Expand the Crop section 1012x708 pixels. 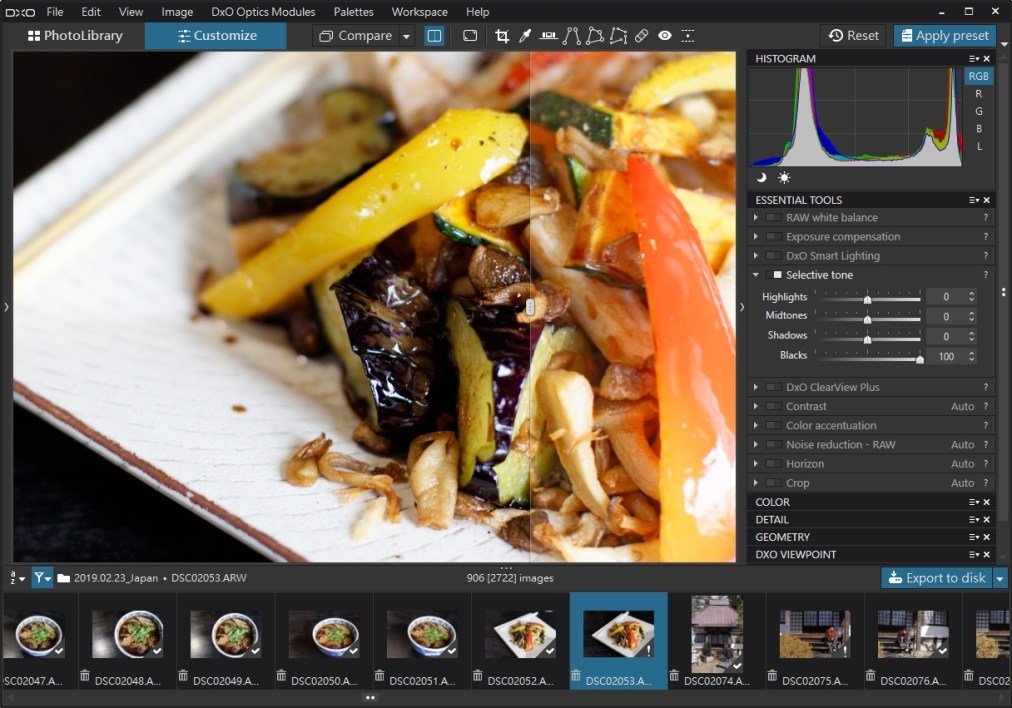point(756,483)
